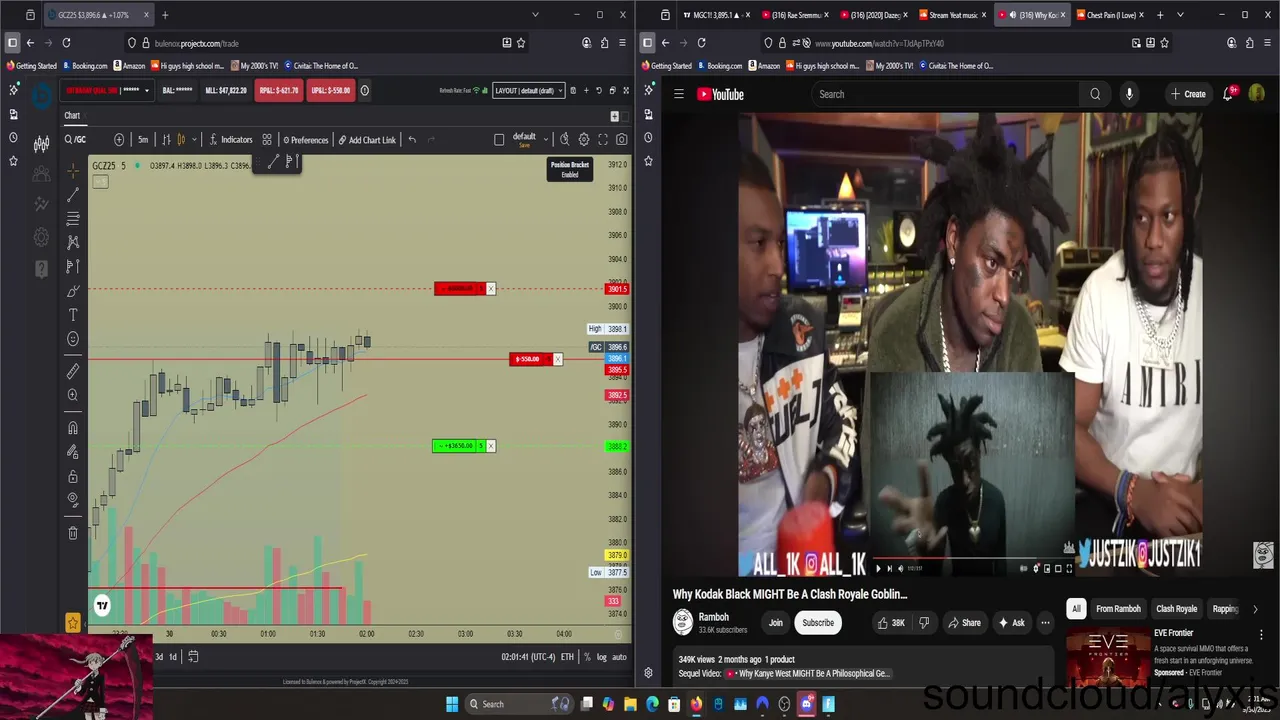Click Add Chart Link
This screenshot has width=1280, height=720.
pyautogui.click(x=367, y=140)
